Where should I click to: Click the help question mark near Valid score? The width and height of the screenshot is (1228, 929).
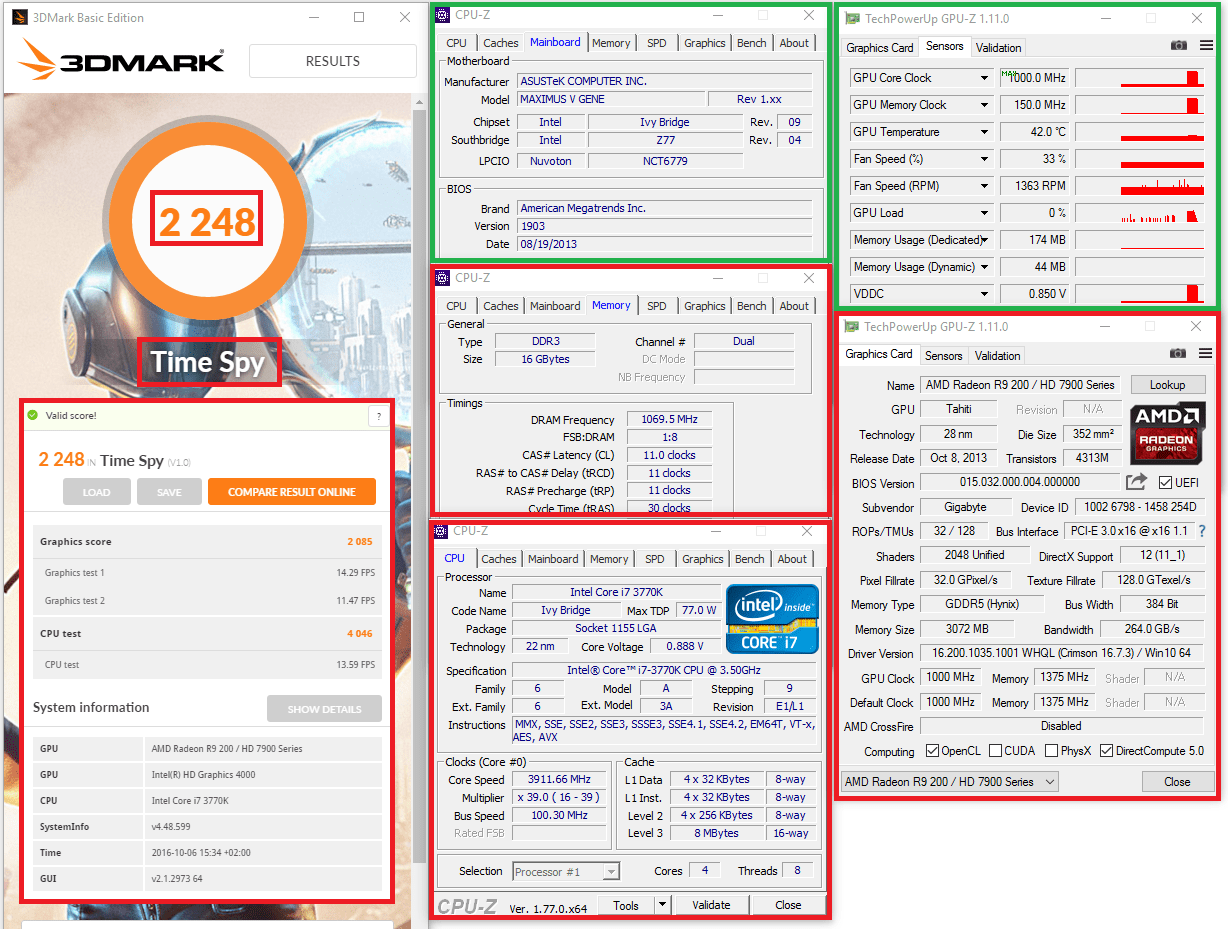click(378, 418)
